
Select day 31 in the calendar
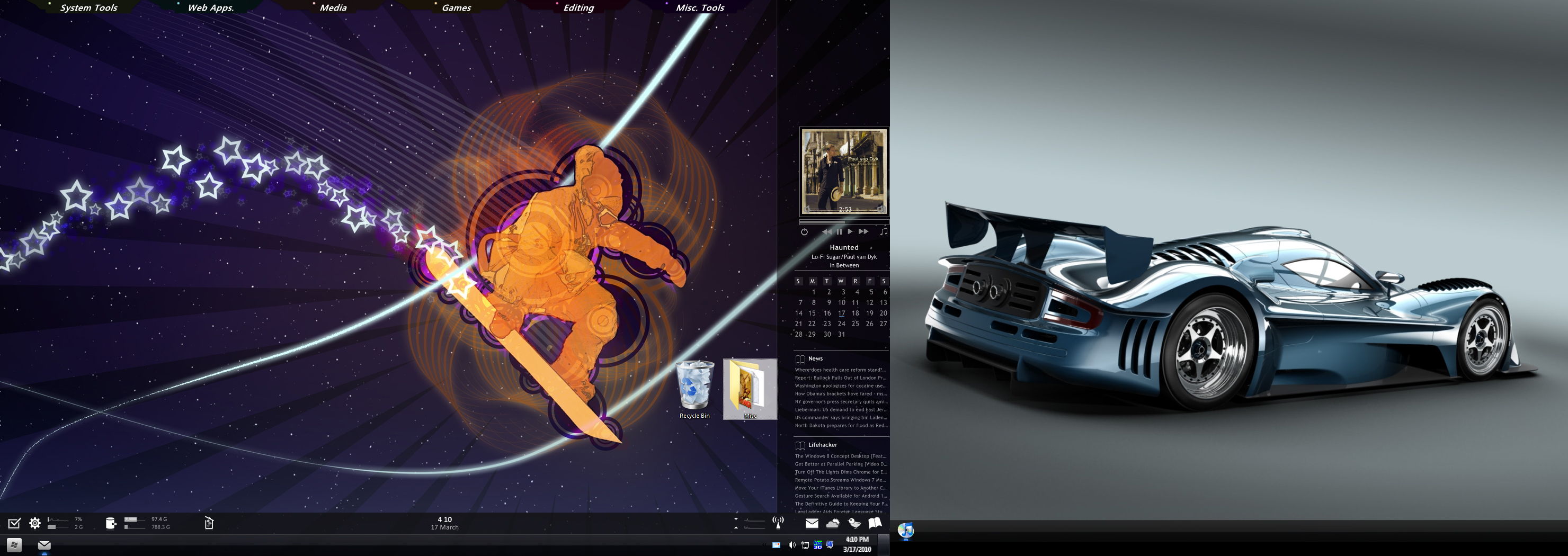[841, 335]
